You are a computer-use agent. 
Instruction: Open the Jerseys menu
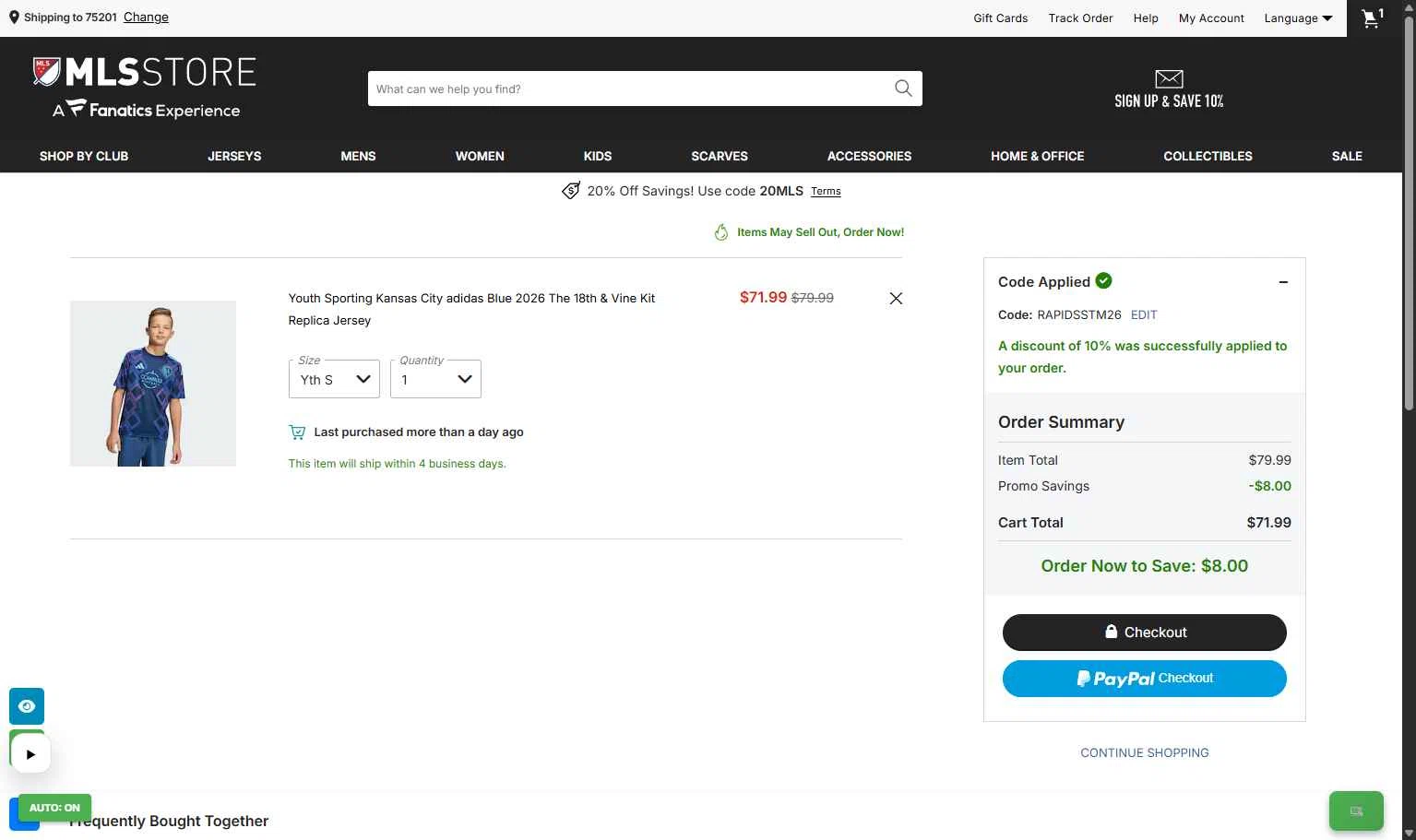point(234,156)
